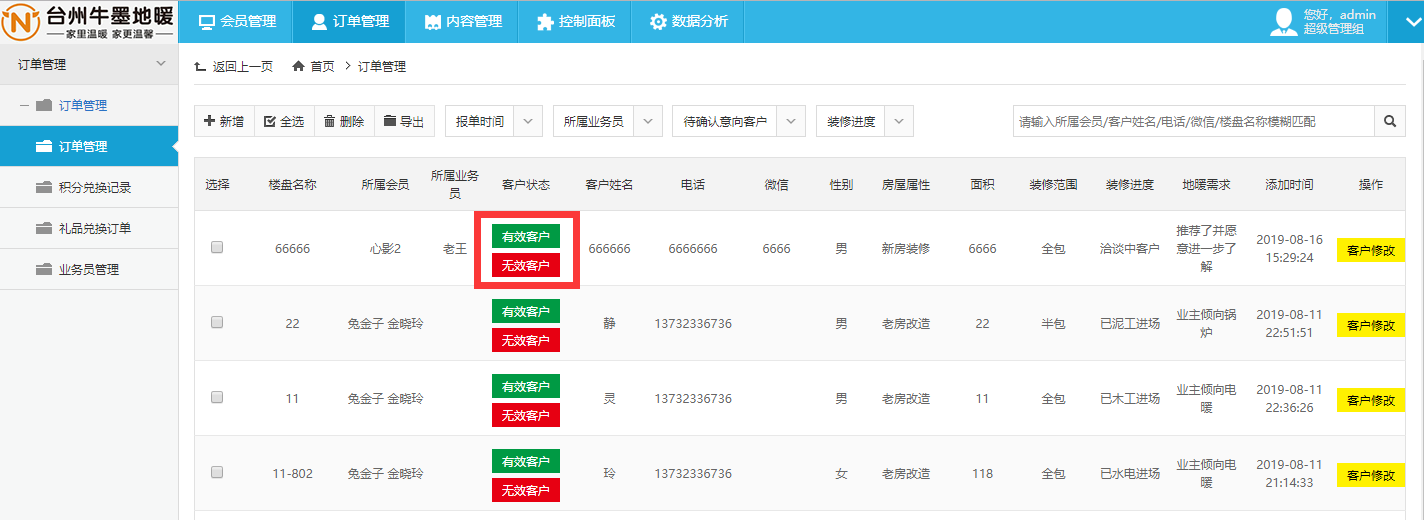This screenshot has width=1424, height=520.
Task: Tick the checkbox for row 11
Action: pos(217,397)
